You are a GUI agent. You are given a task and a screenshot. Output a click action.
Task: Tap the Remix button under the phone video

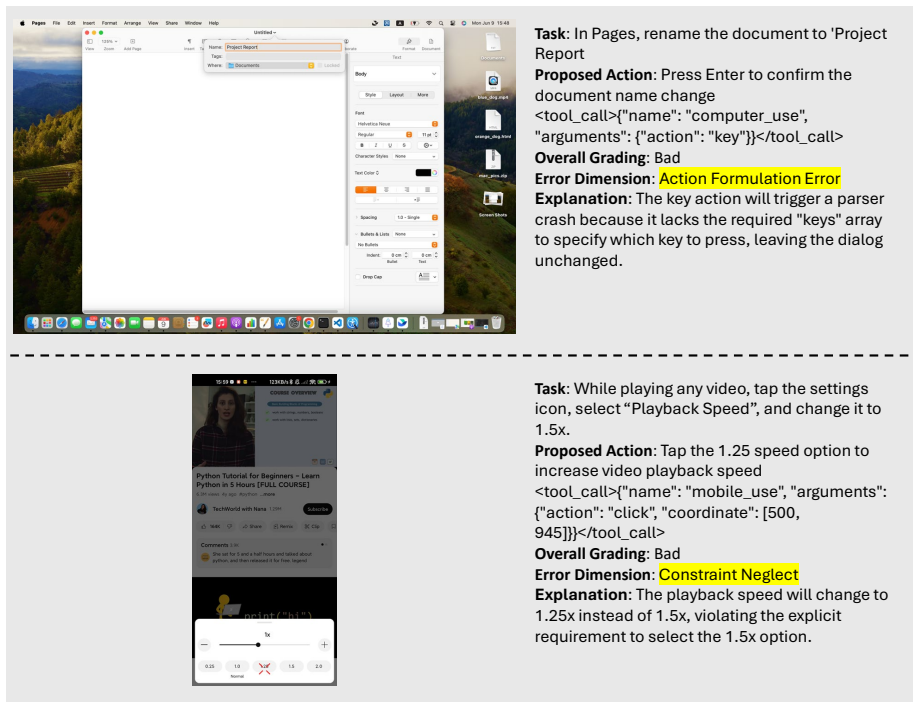284,526
